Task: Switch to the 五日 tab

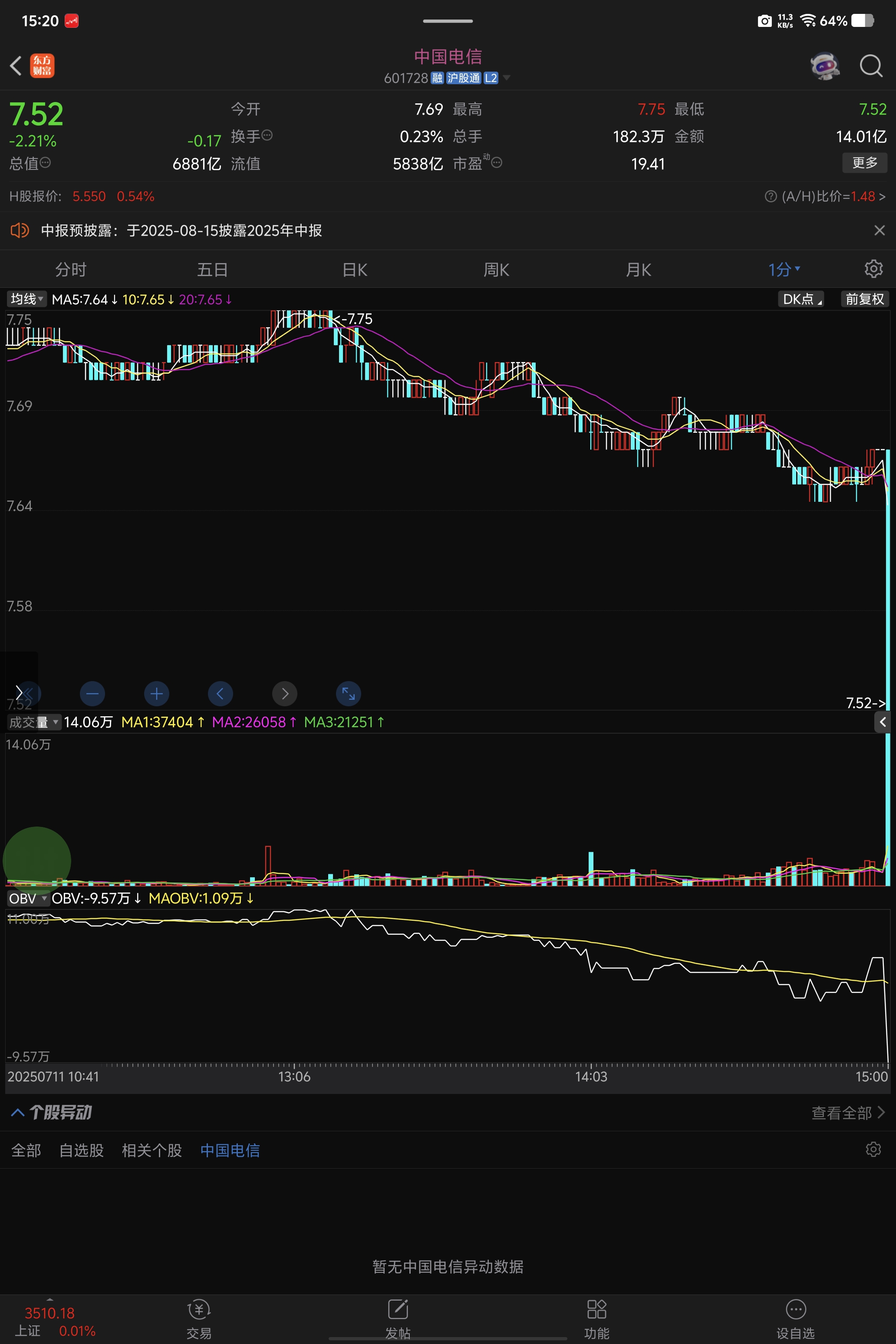Action: click(213, 269)
